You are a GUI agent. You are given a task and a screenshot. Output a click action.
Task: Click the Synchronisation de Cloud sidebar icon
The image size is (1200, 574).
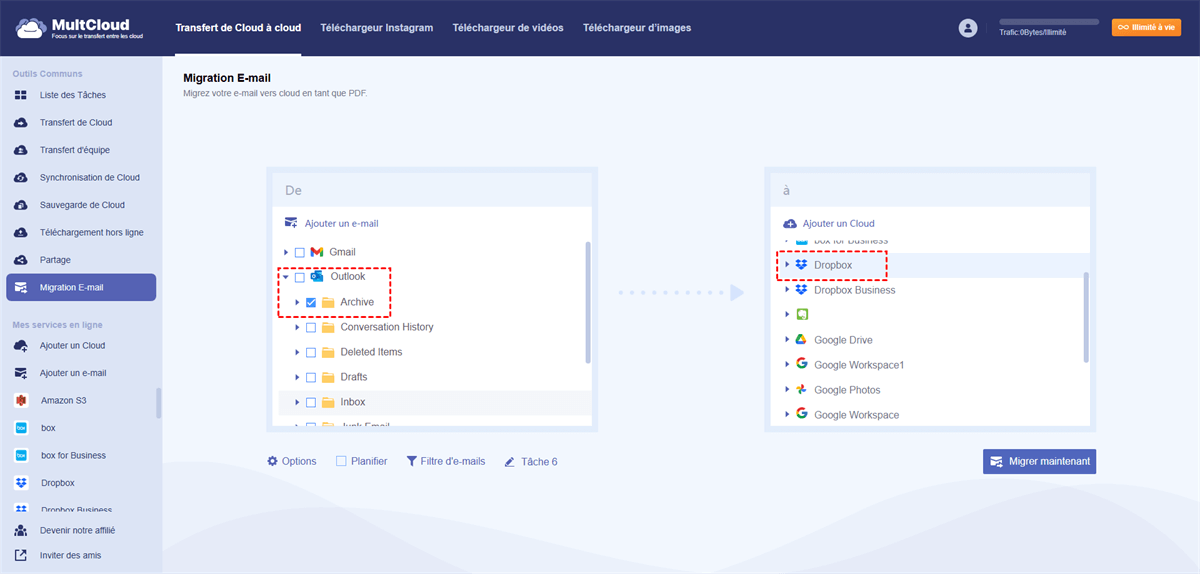(x=21, y=177)
